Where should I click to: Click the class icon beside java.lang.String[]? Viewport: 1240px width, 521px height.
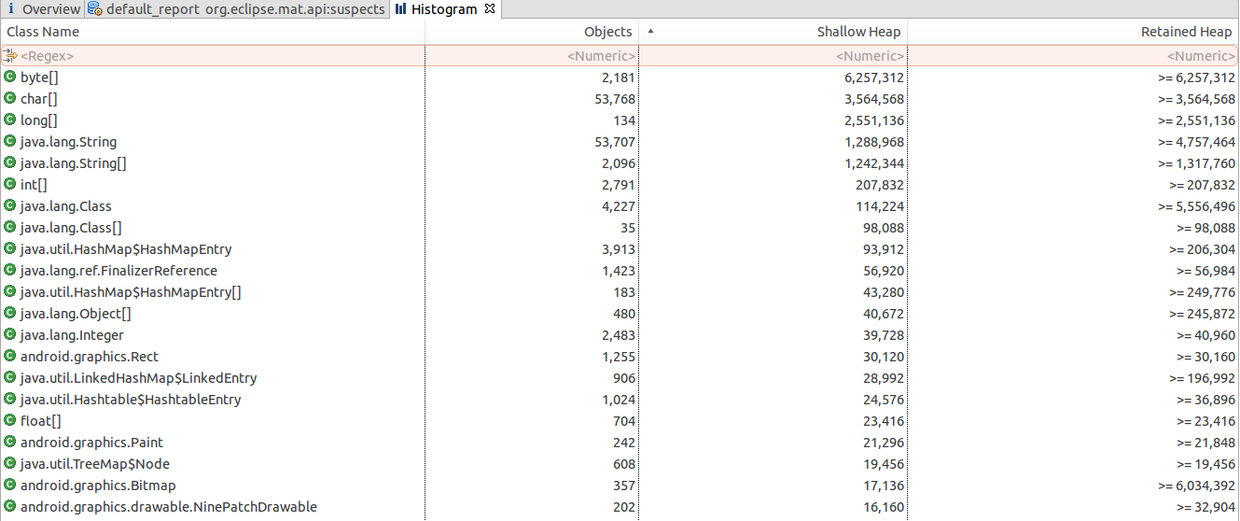(10, 163)
